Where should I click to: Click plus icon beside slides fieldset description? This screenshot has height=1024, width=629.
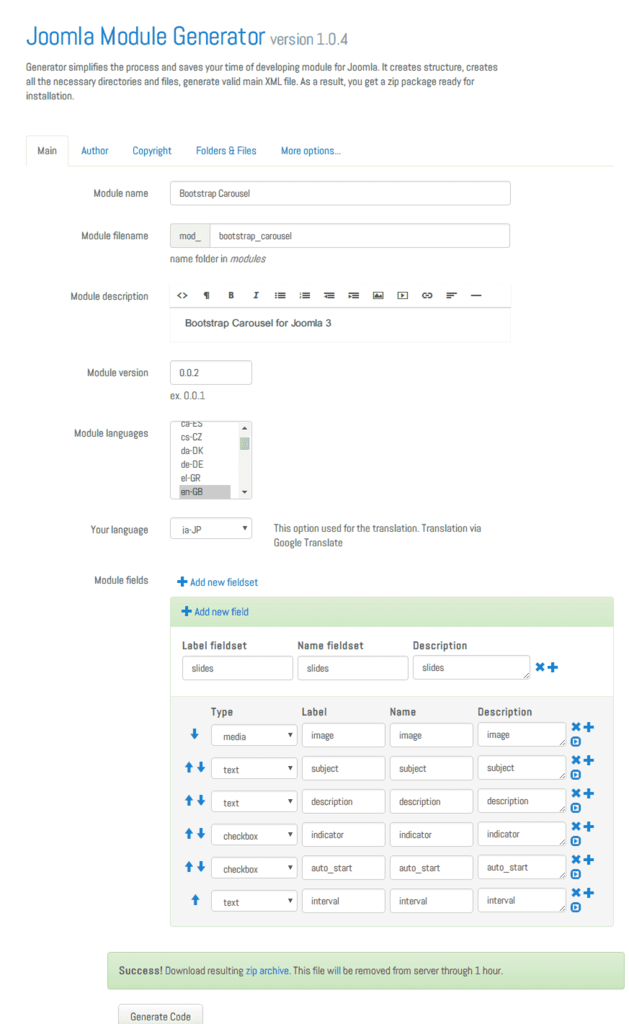coord(553,667)
